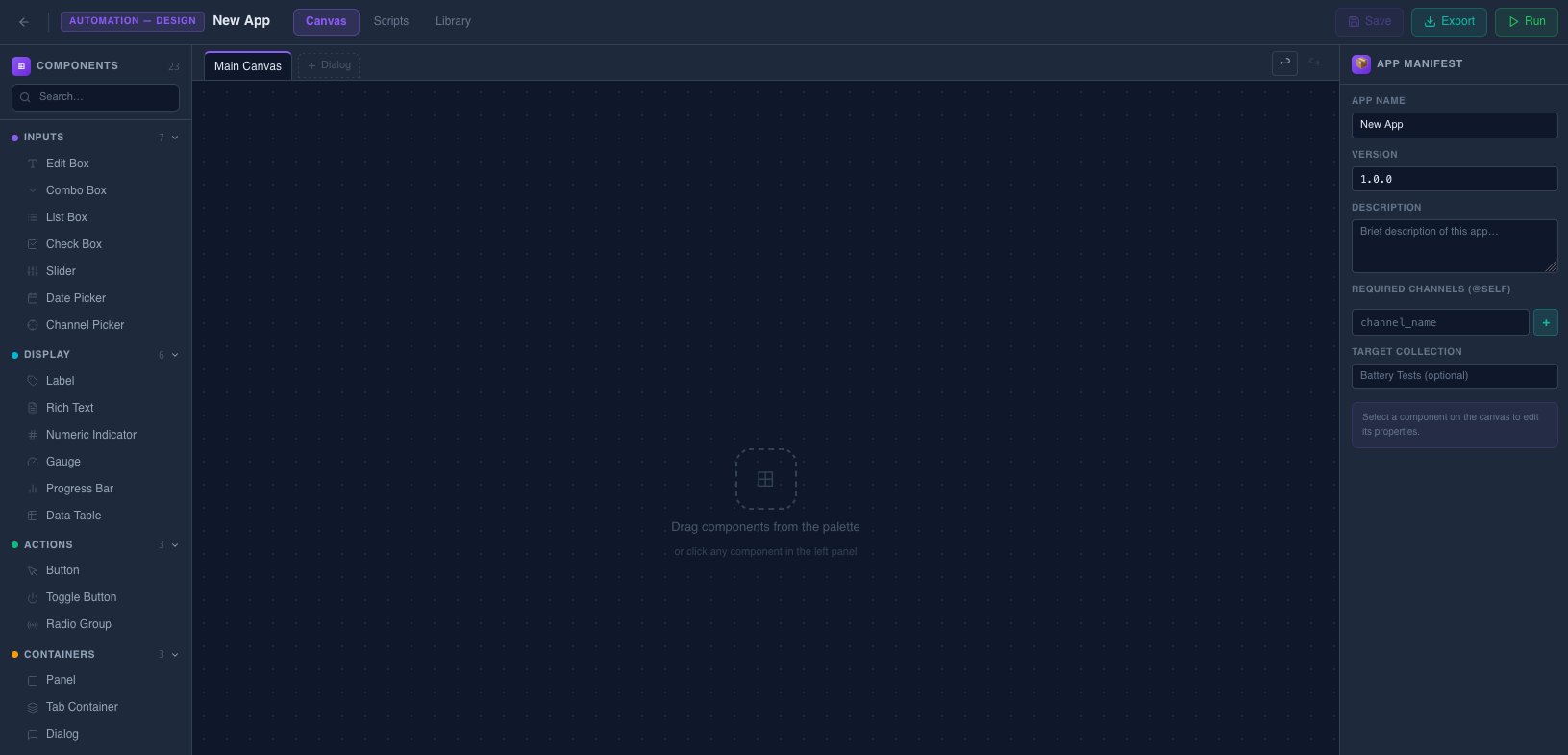The height and width of the screenshot is (755, 1568).
Task: Click the Channel Picker icon
Action: pos(33,325)
